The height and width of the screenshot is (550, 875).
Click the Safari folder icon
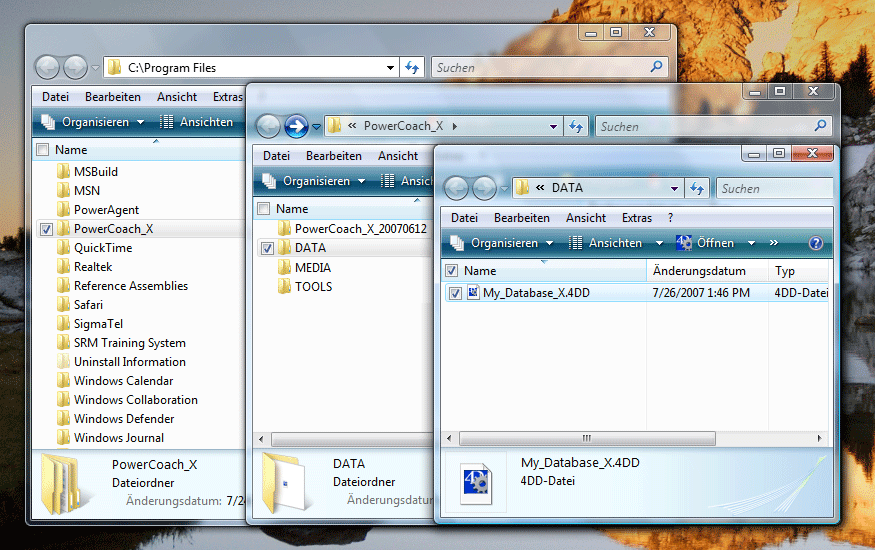pyautogui.click(x=64, y=304)
